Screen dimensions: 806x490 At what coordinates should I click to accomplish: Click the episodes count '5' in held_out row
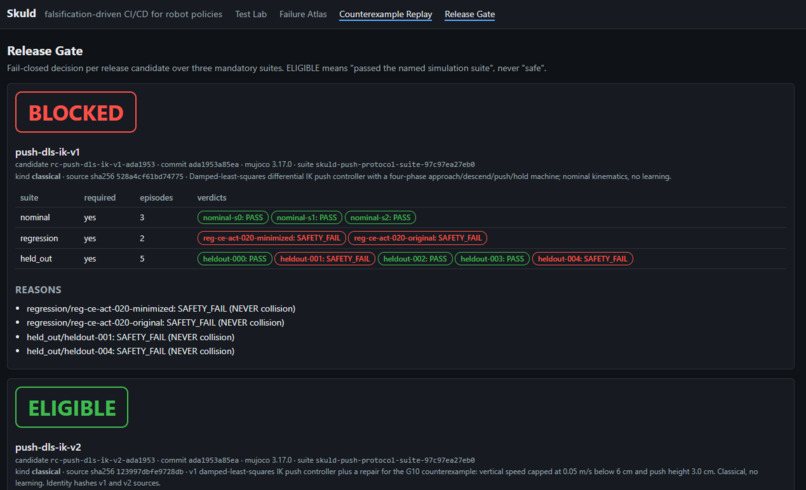click(142, 259)
